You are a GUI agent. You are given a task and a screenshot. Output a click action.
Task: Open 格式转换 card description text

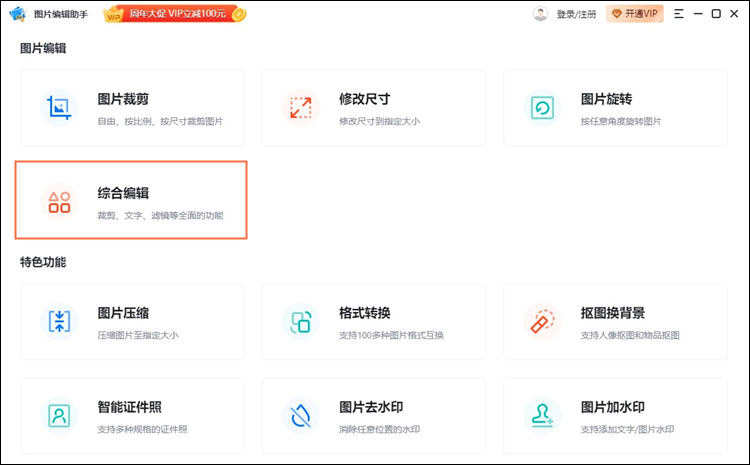(391, 335)
